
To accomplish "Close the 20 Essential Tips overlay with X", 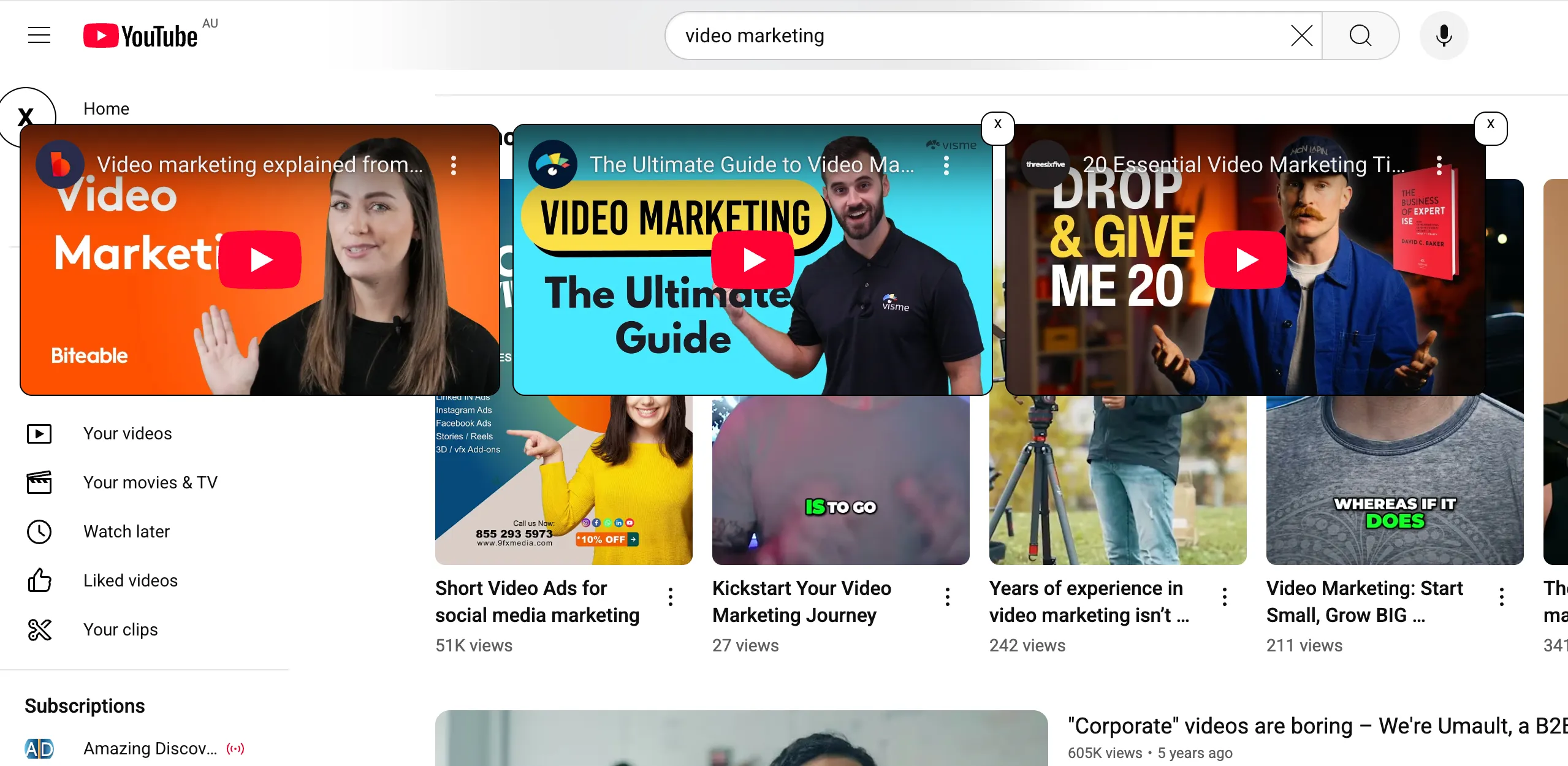I will (x=1491, y=128).
